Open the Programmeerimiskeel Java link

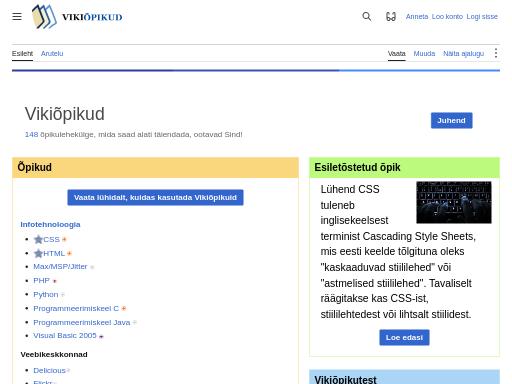point(82,322)
